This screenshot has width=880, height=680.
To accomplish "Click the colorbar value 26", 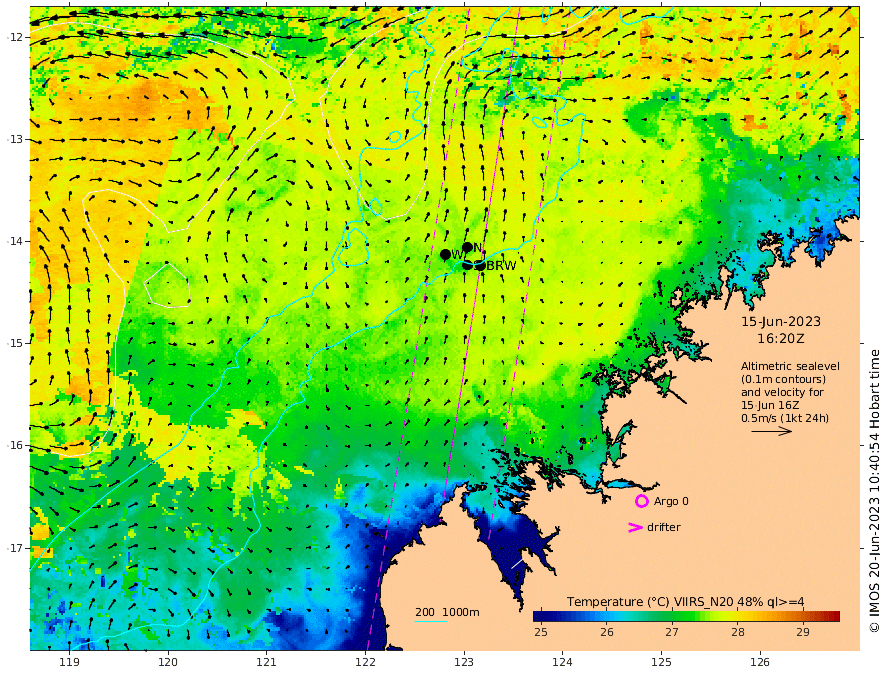I will (x=607, y=632).
